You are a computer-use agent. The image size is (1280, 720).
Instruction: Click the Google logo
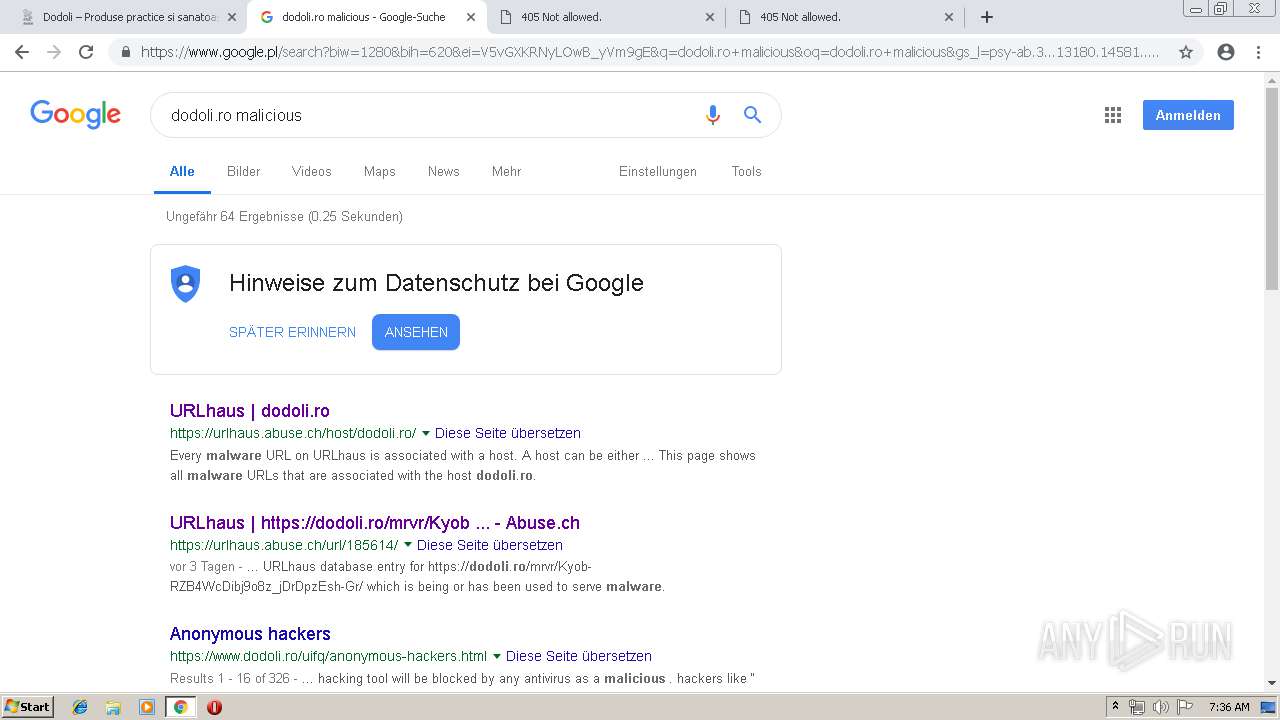75,114
